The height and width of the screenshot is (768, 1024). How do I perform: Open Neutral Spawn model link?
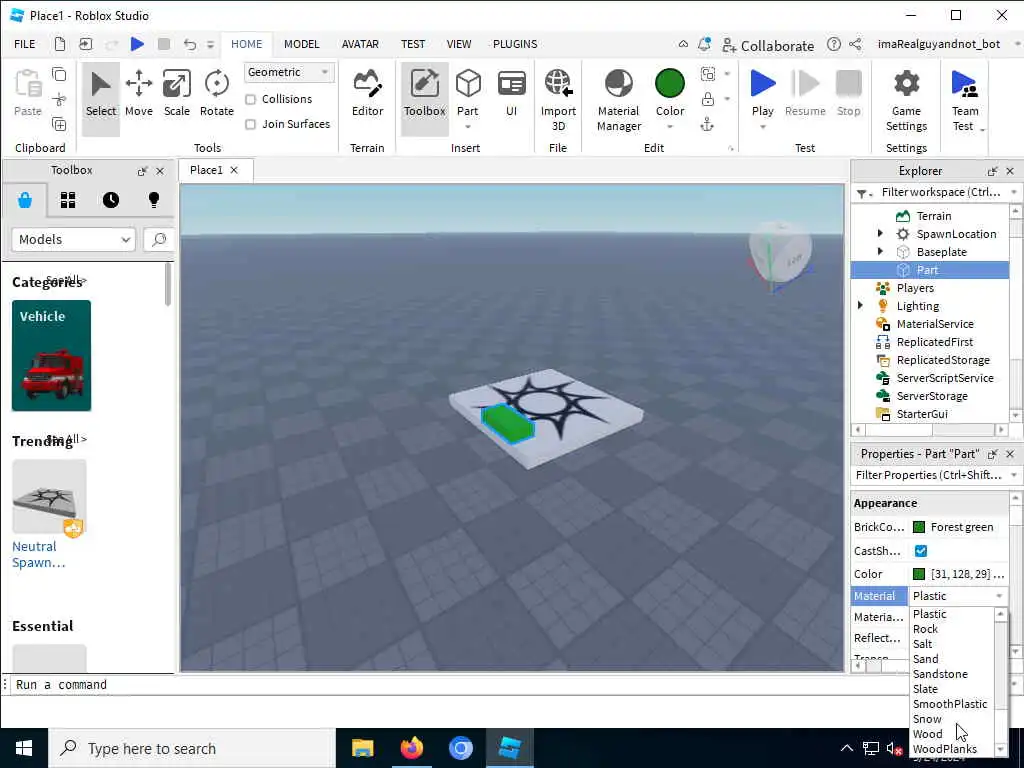coord(38,554)
